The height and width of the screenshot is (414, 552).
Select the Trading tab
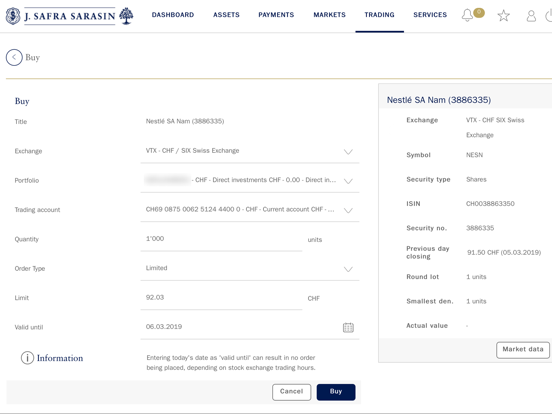coord(380,15)
